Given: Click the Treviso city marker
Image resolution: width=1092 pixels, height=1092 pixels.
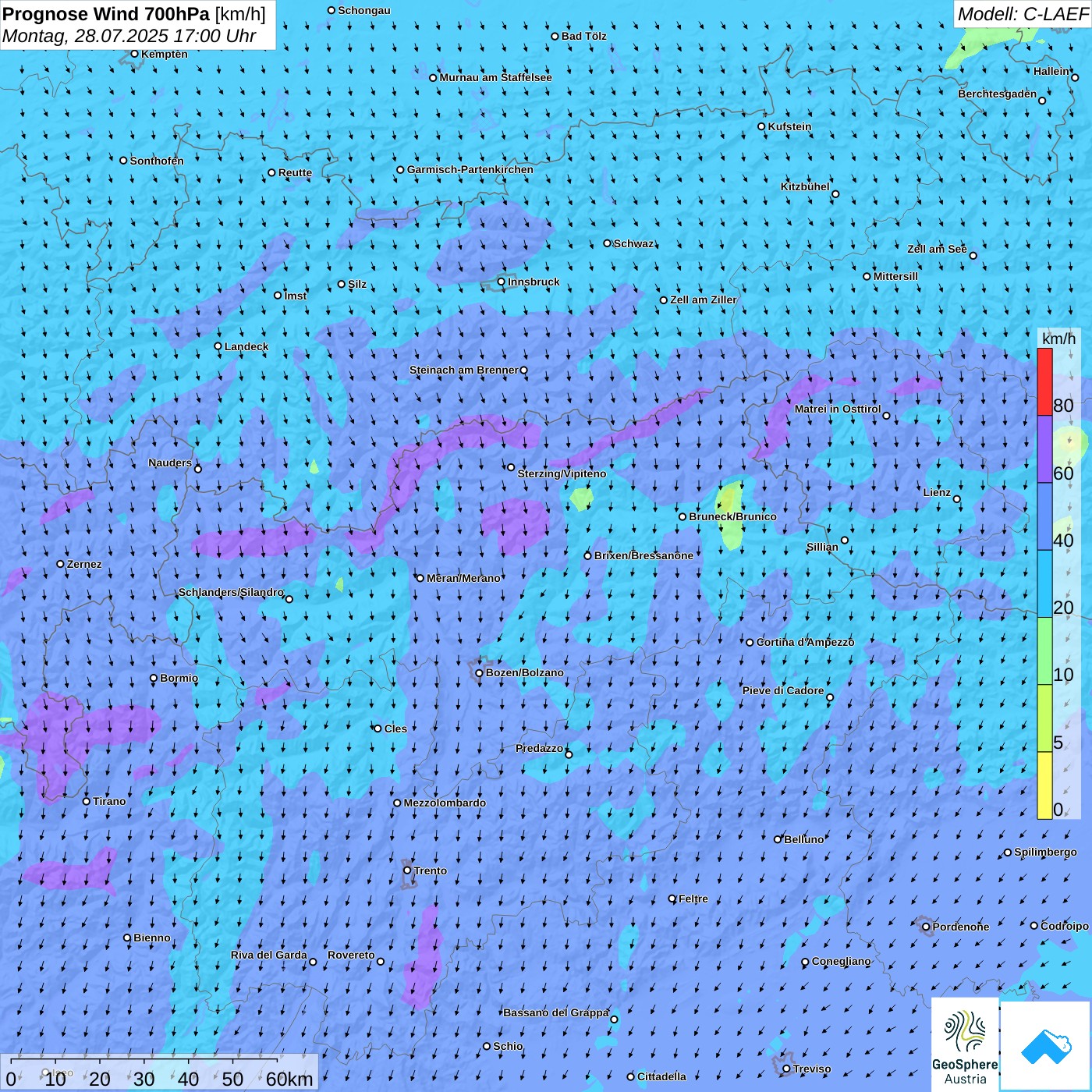Looking at the screenshot, I should (x=786, y=1069).
